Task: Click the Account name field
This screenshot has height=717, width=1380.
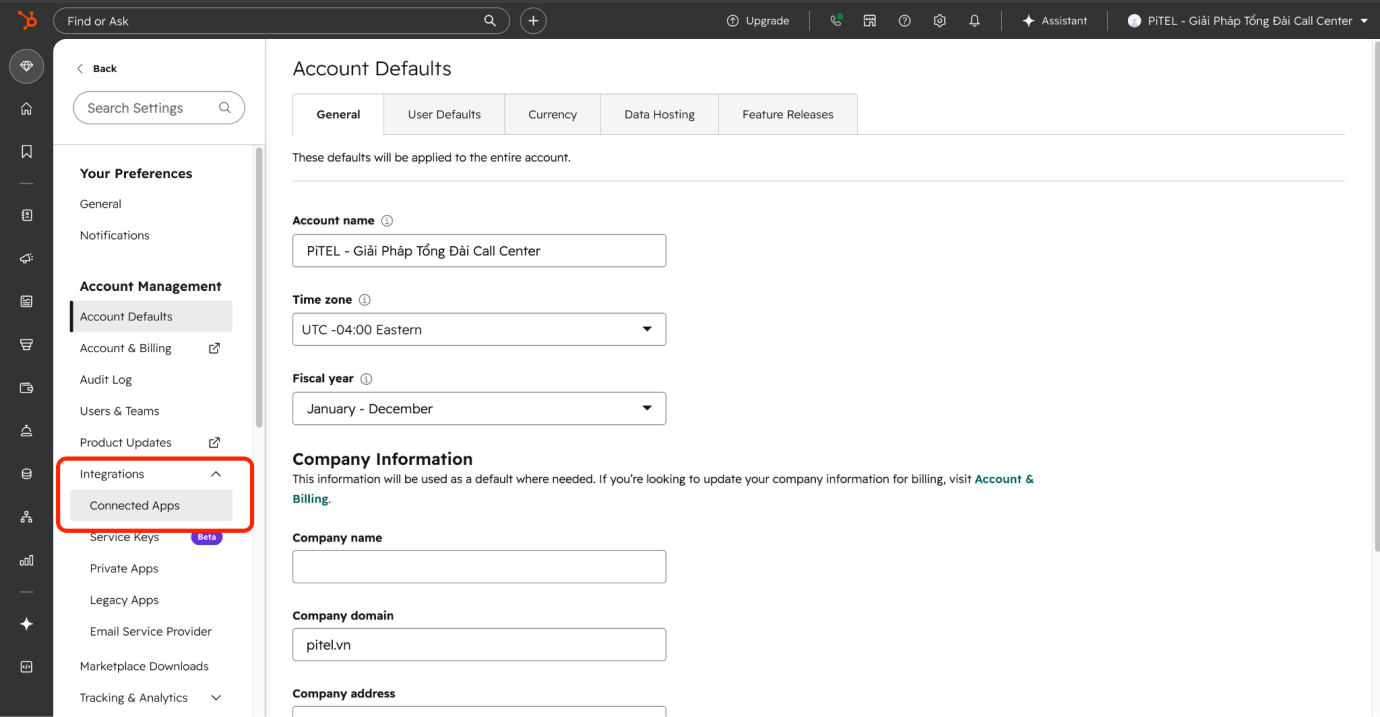Action: tap(479, 250)
